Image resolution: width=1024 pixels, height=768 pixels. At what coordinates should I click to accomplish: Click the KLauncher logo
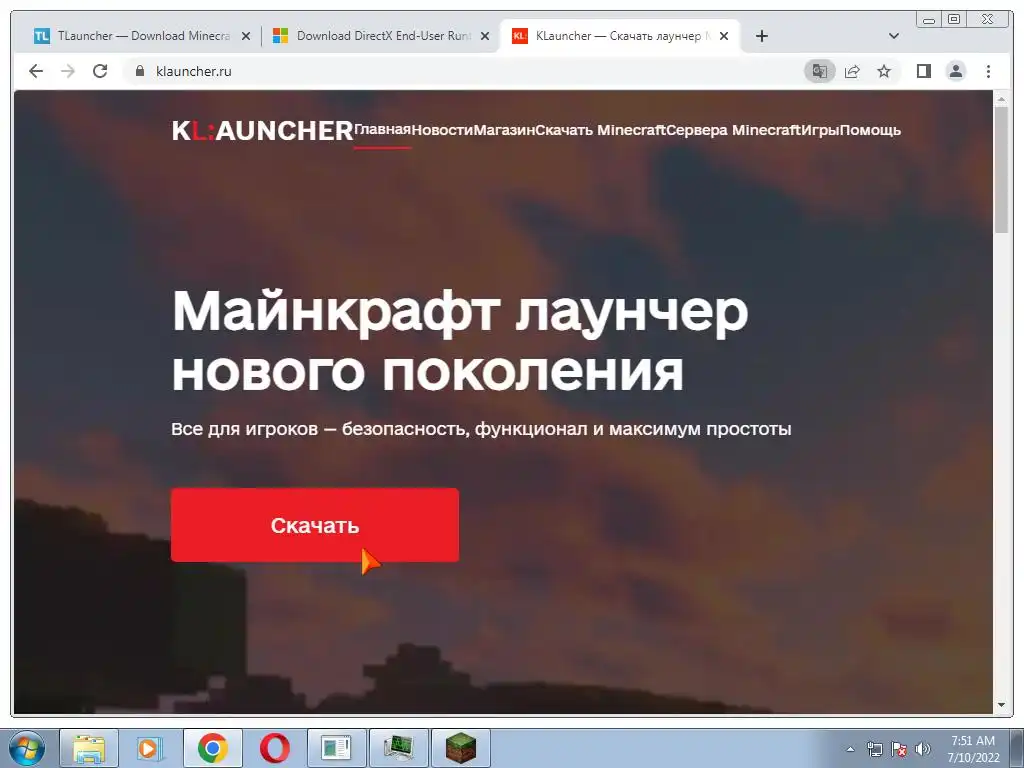point(263,131)
